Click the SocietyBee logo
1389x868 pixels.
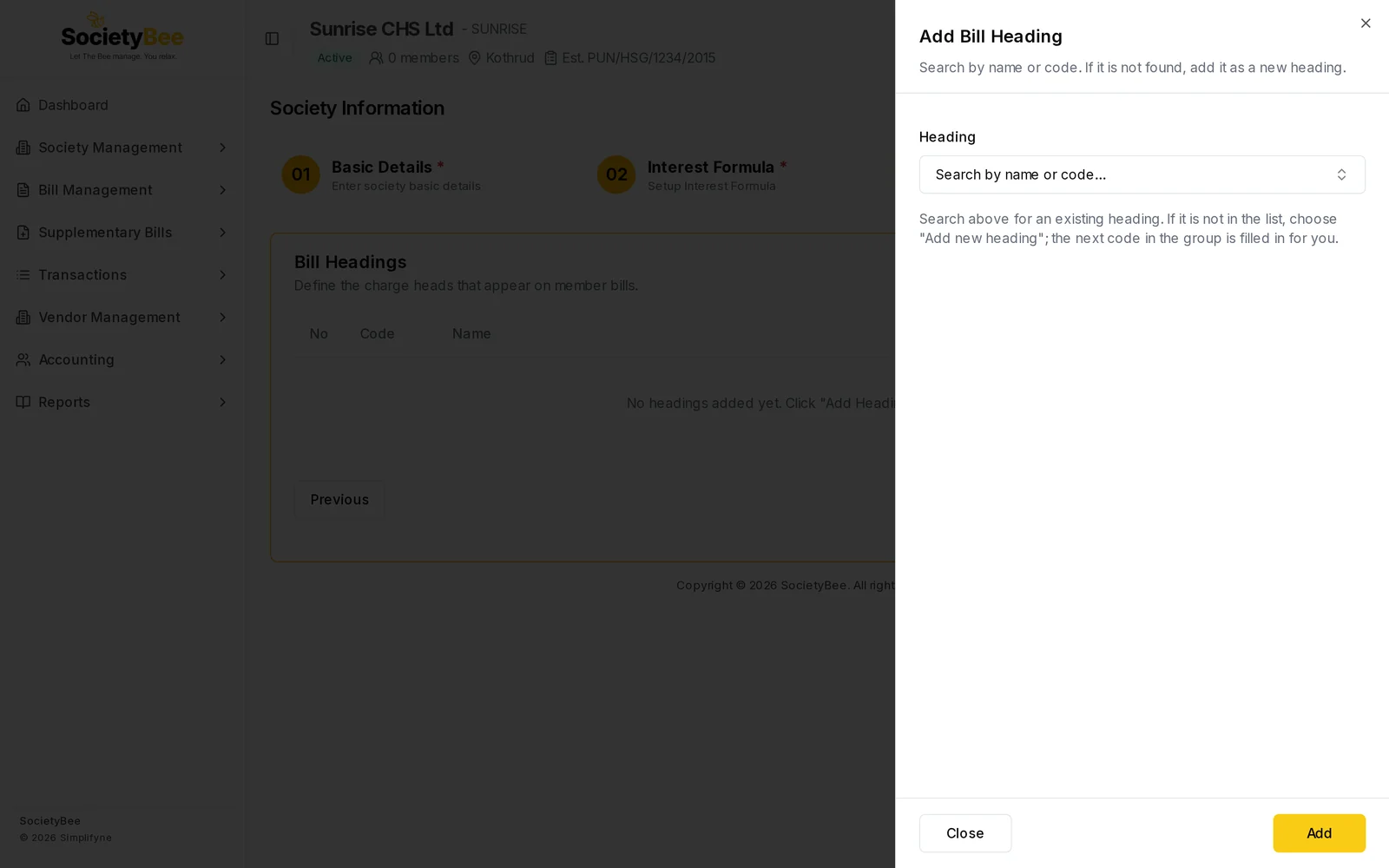(122, 36)
